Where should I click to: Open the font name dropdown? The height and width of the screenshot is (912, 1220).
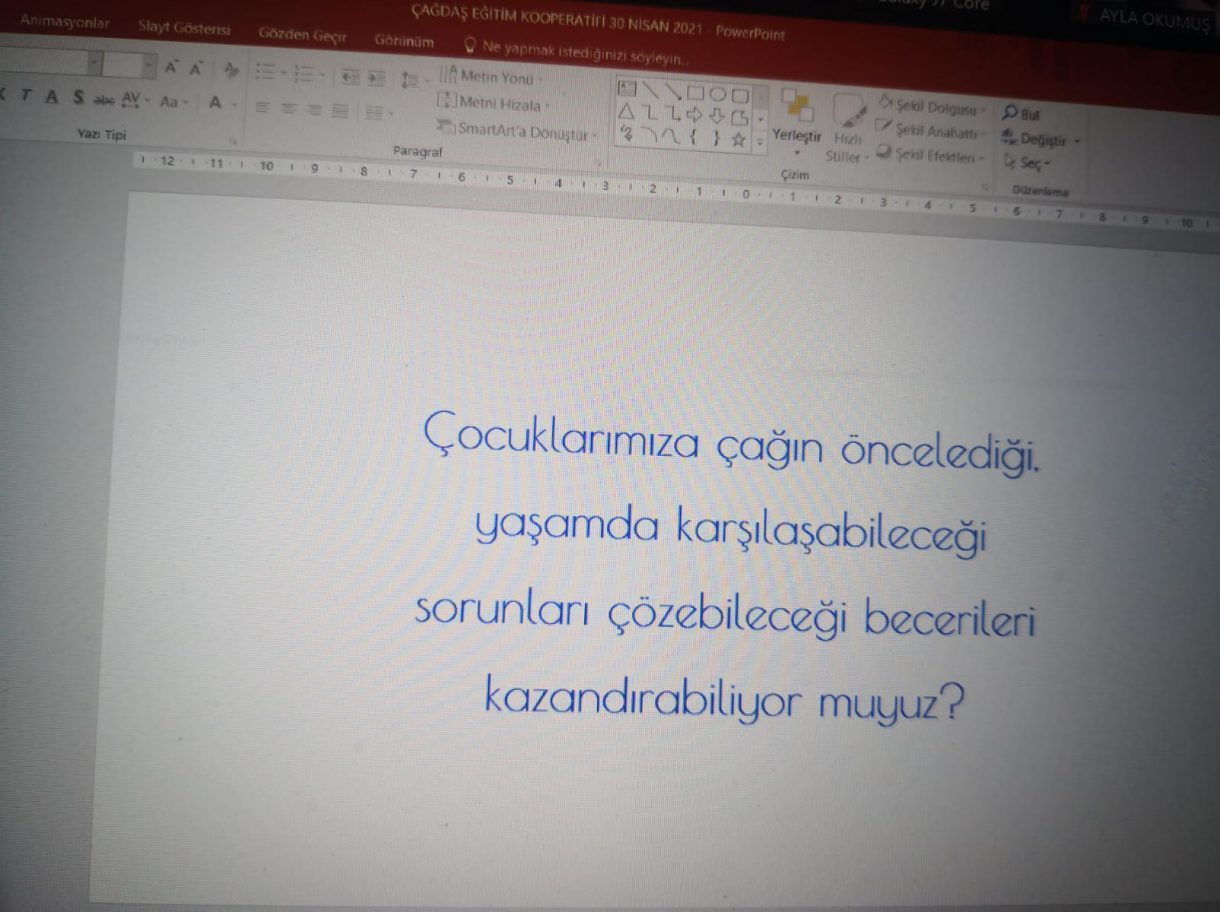[94, 64]
